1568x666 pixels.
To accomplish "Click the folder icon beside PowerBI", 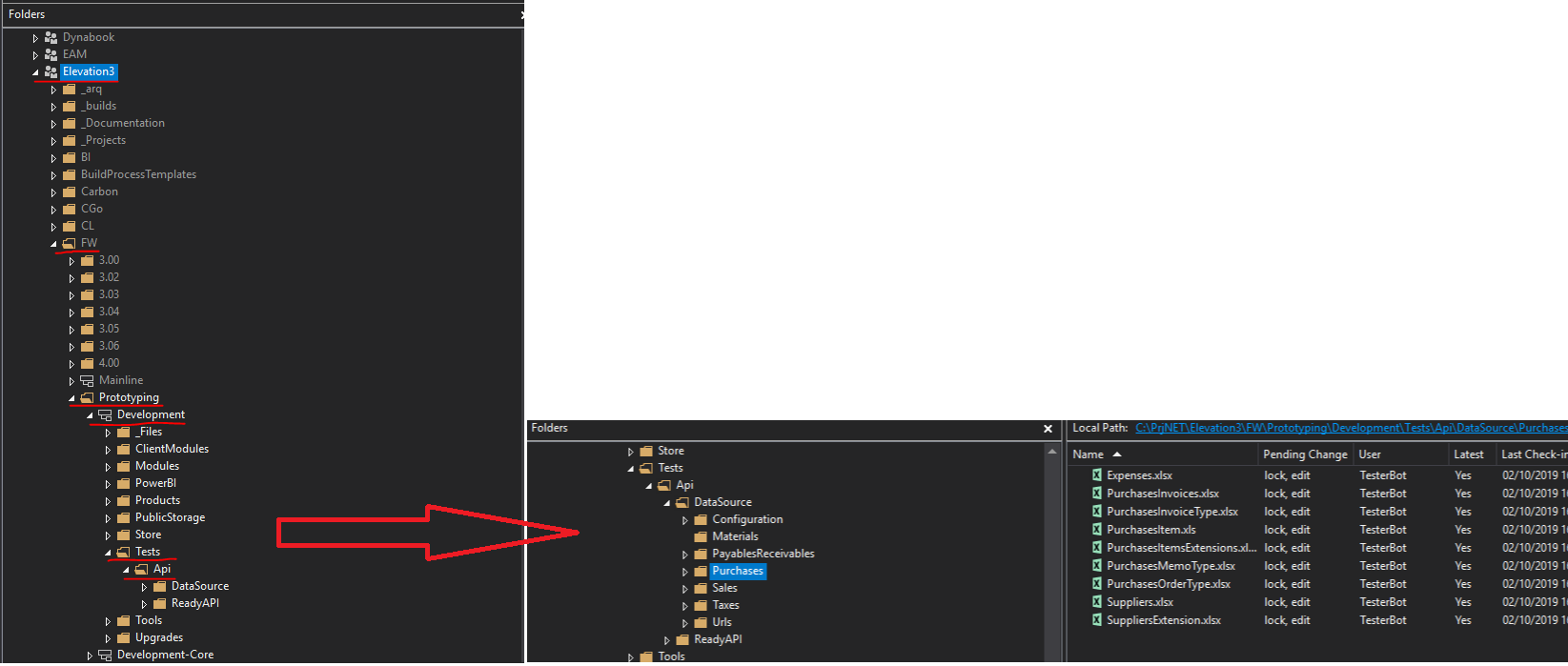I will 124,483.
